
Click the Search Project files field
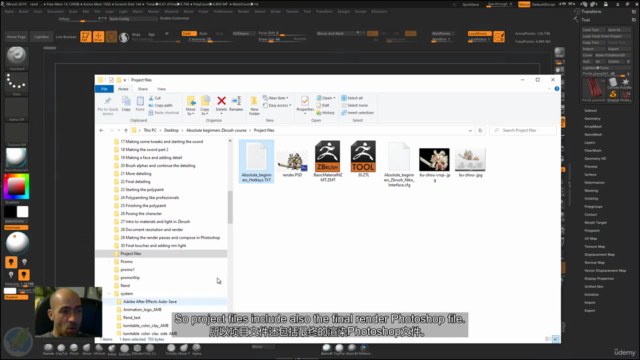[x=523, y=130]
